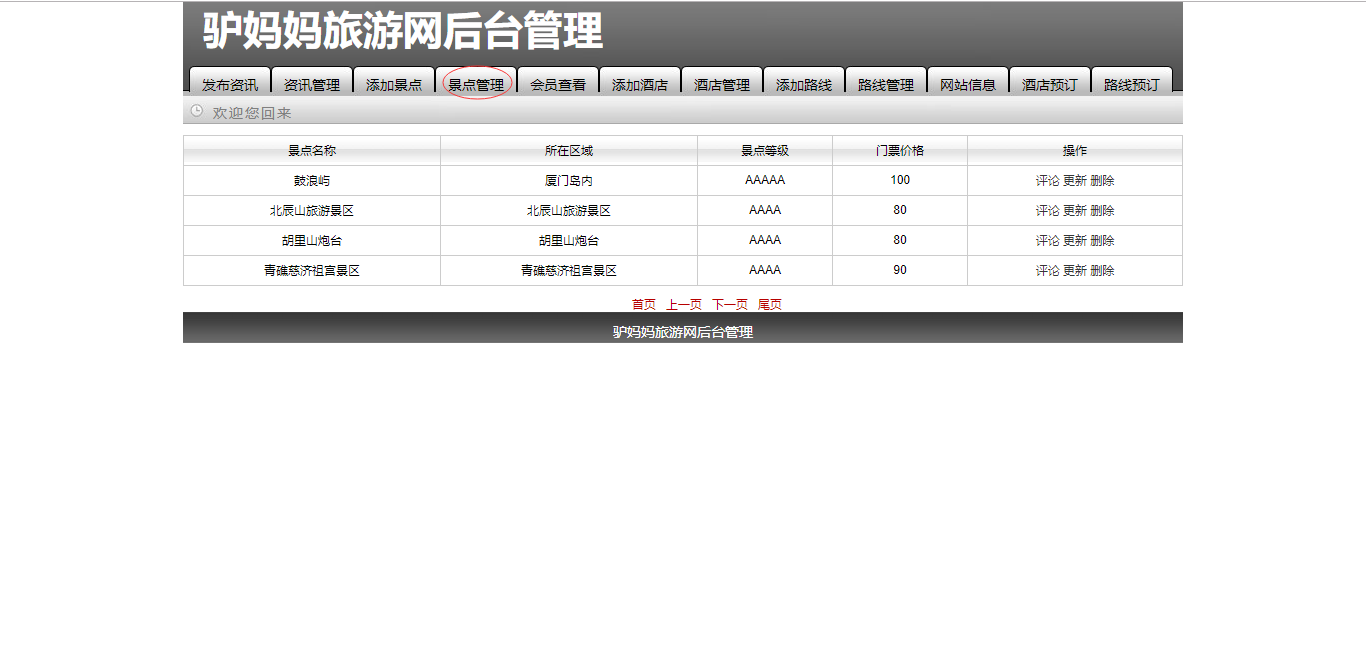Click the 欢迎您回来 welcome text
The height and width of the screenshot is (659, 1366).
click(252, 113)
